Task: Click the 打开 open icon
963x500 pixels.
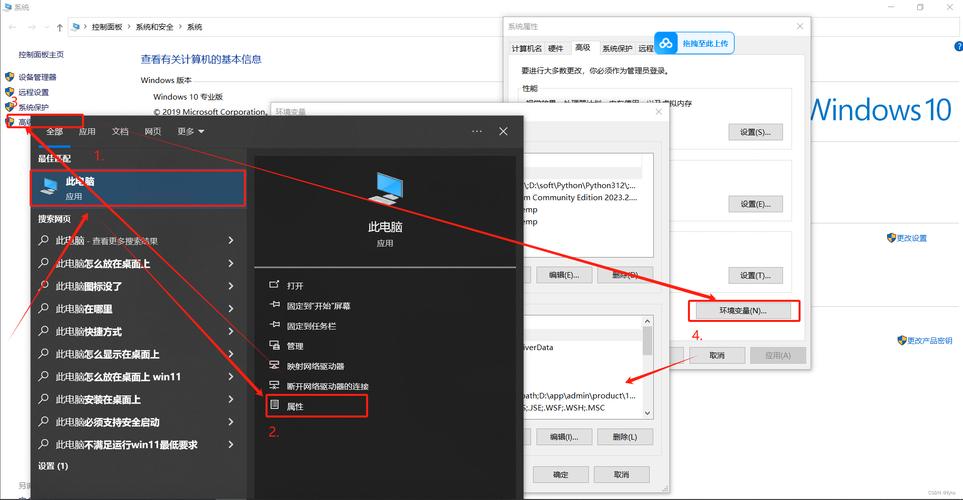Action: (x=275, y=285)
